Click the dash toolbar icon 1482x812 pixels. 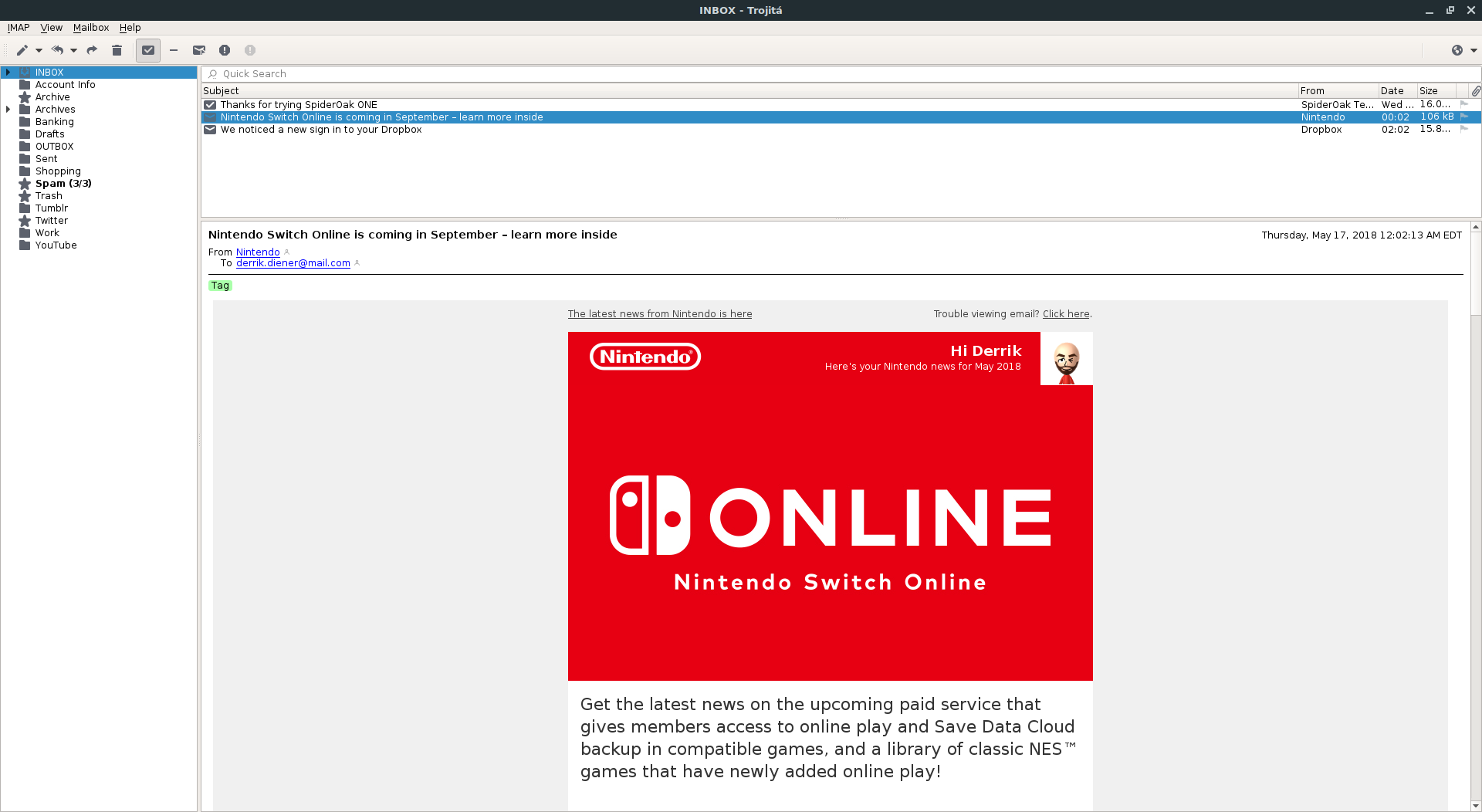click(x=174, y=50)
